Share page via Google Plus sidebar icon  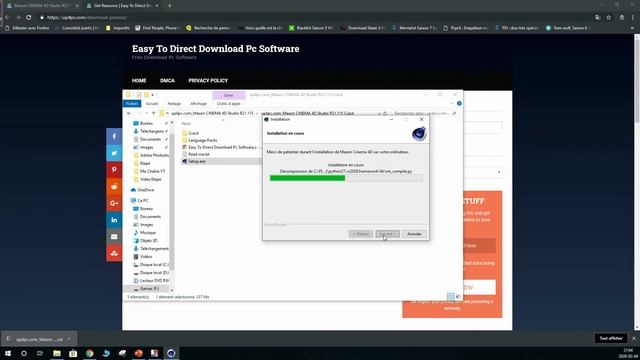coord(114,203)
